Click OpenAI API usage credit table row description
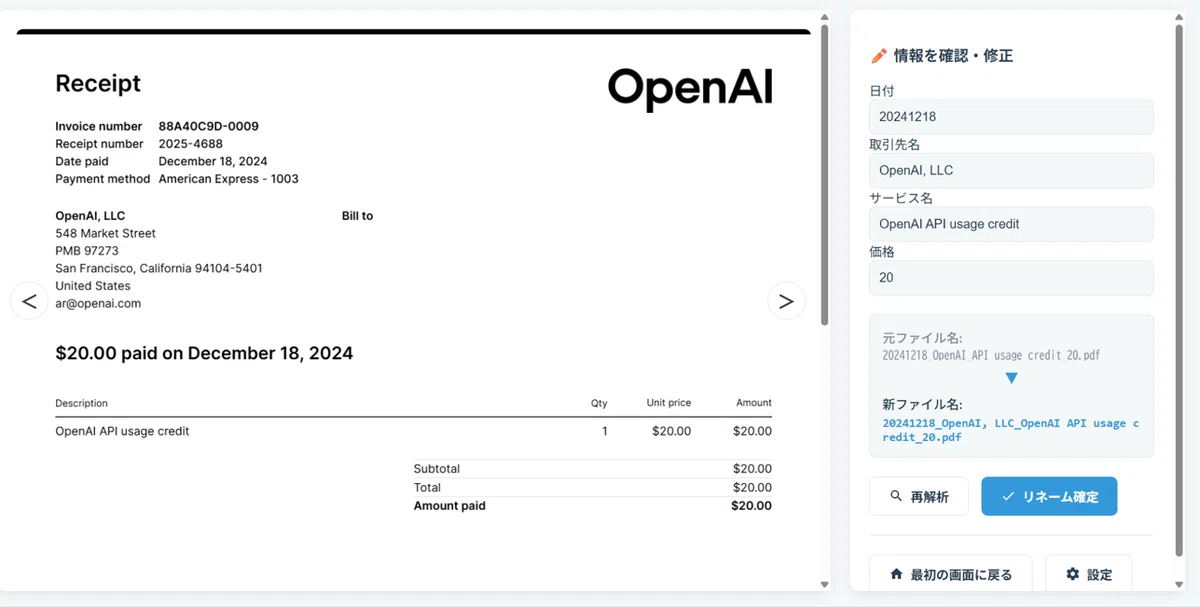Viewport: 1200px width, 607px height. point(122,431)
